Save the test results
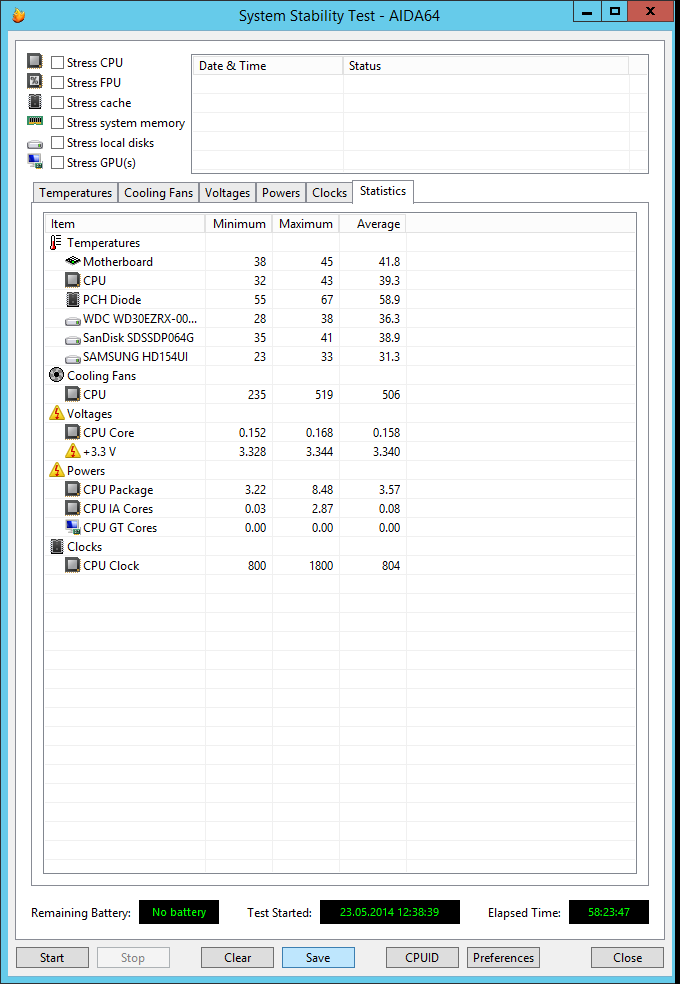Screen dimensions: 680x984 click(318, 958)
